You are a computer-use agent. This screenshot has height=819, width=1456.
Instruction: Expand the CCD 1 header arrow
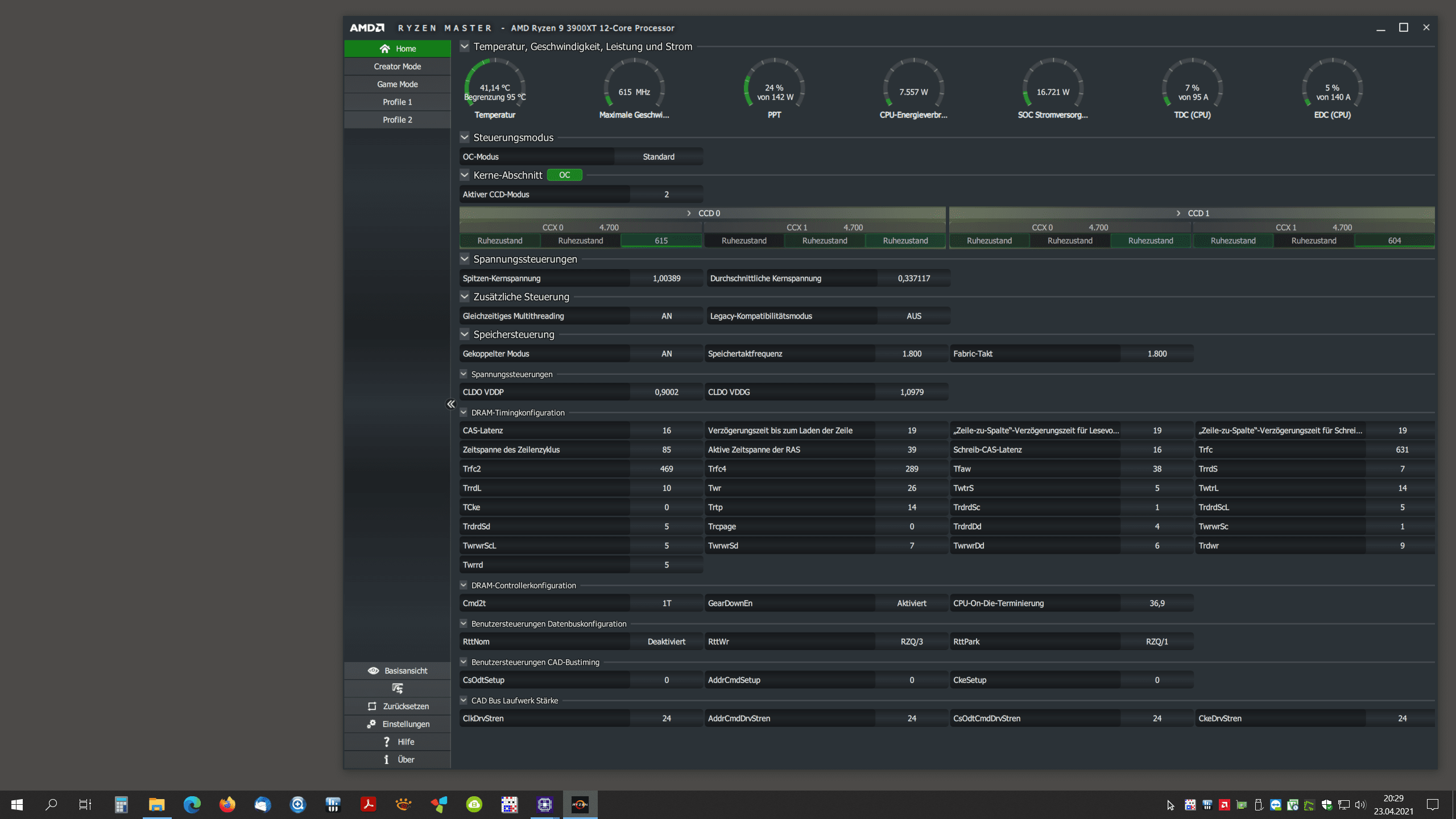tap(1178, 213)
